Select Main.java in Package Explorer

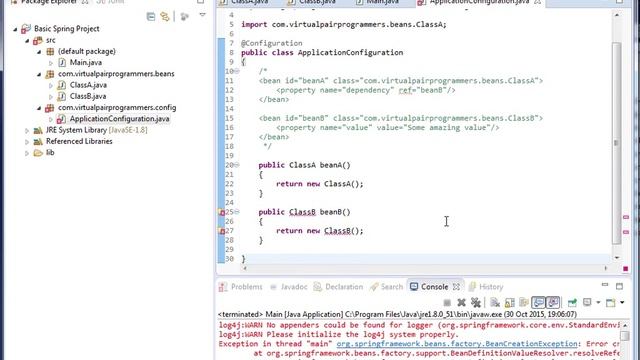pos(86,62)
